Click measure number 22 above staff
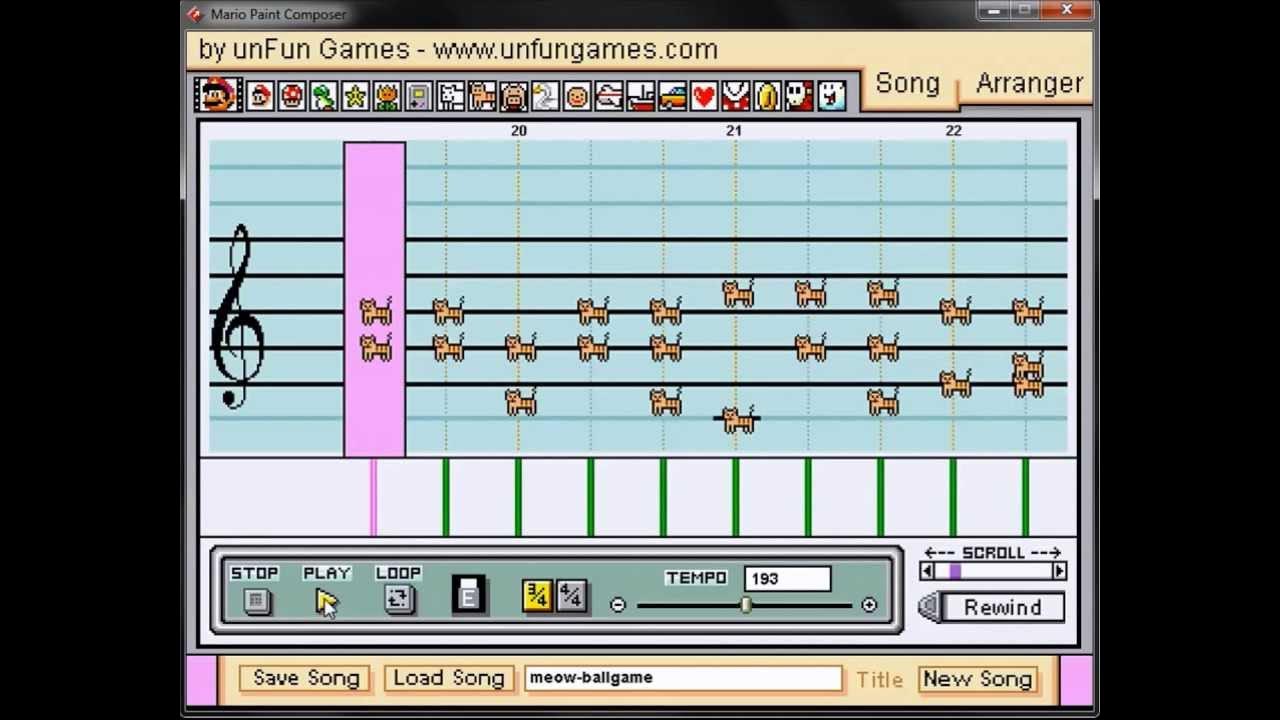The image size is (1280, 720). (x=953, y=131)
